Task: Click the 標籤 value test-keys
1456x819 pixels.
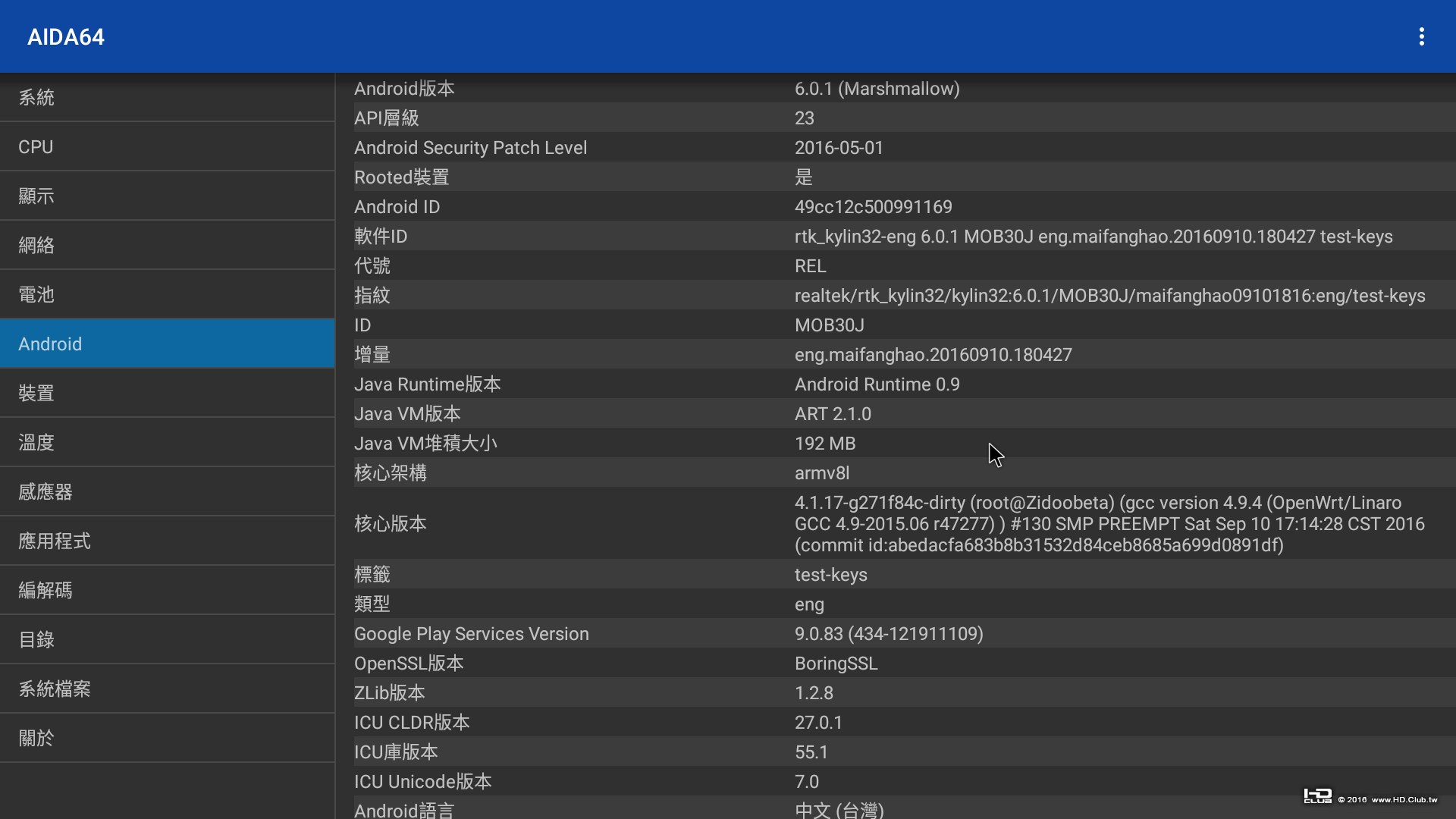Action: (831, 575)
